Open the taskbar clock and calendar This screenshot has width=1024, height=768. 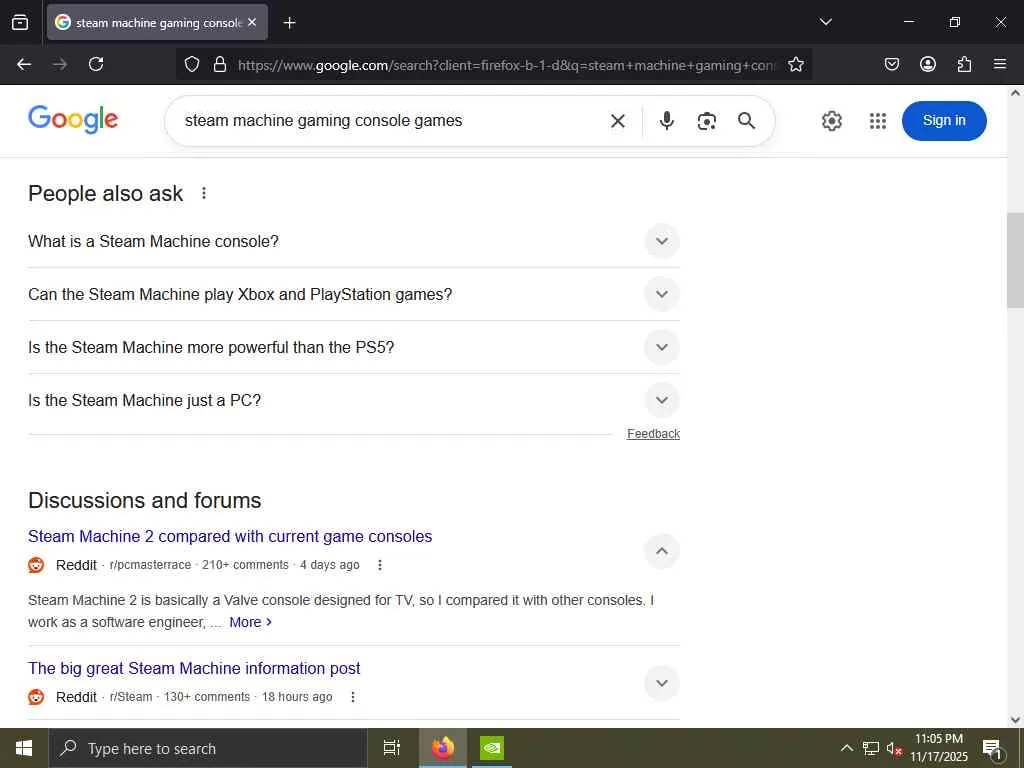pyautogui.click(x=939, y=748)
